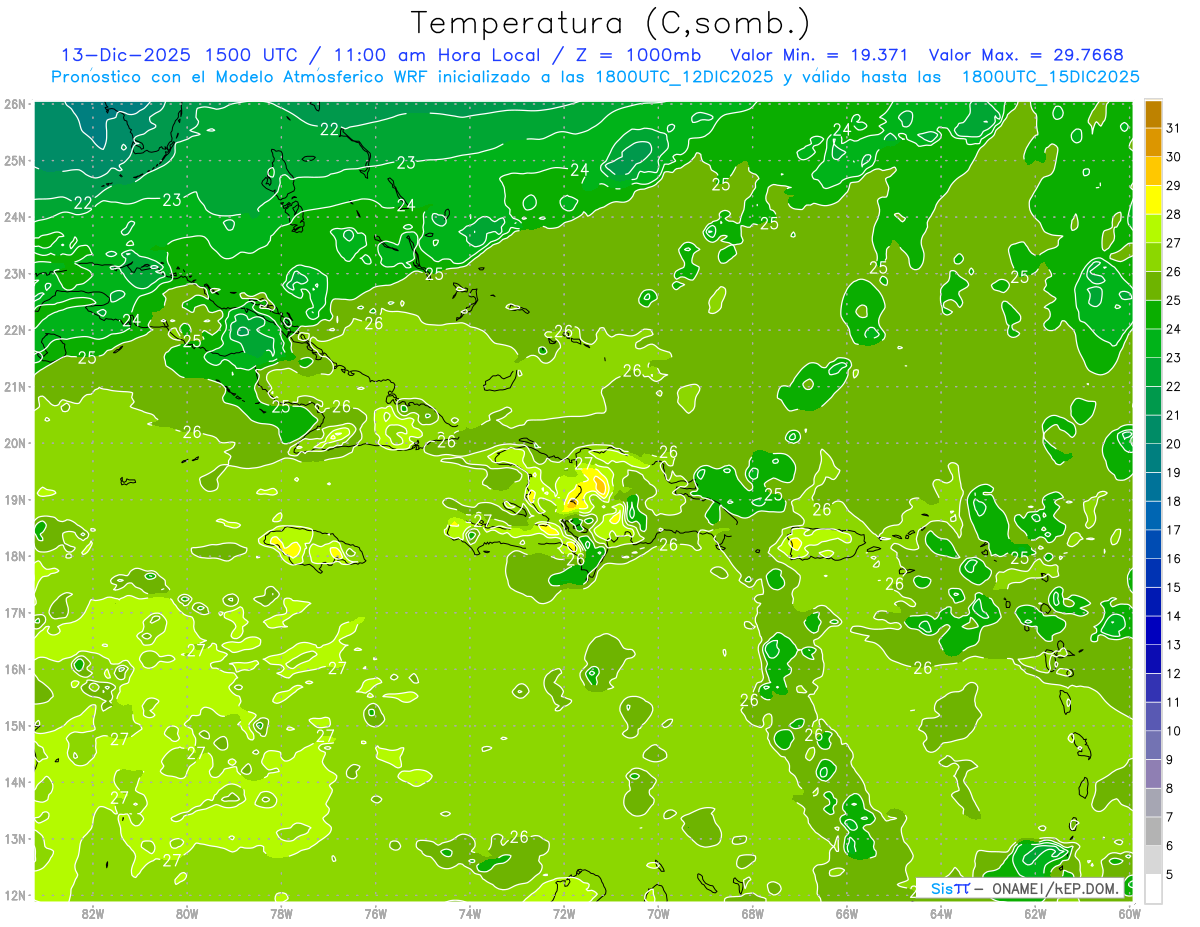This screenshot has height=927, width=1200.
Task: Click the 25N latitude axis label
Action: pos(15,160)
